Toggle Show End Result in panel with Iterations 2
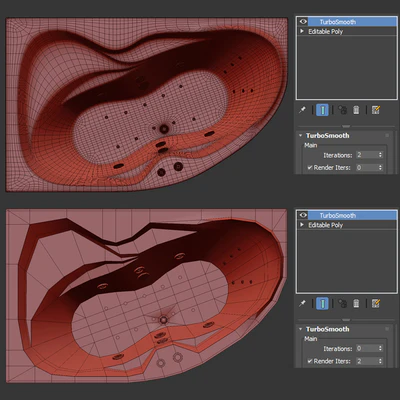 (x=322, y=110)
